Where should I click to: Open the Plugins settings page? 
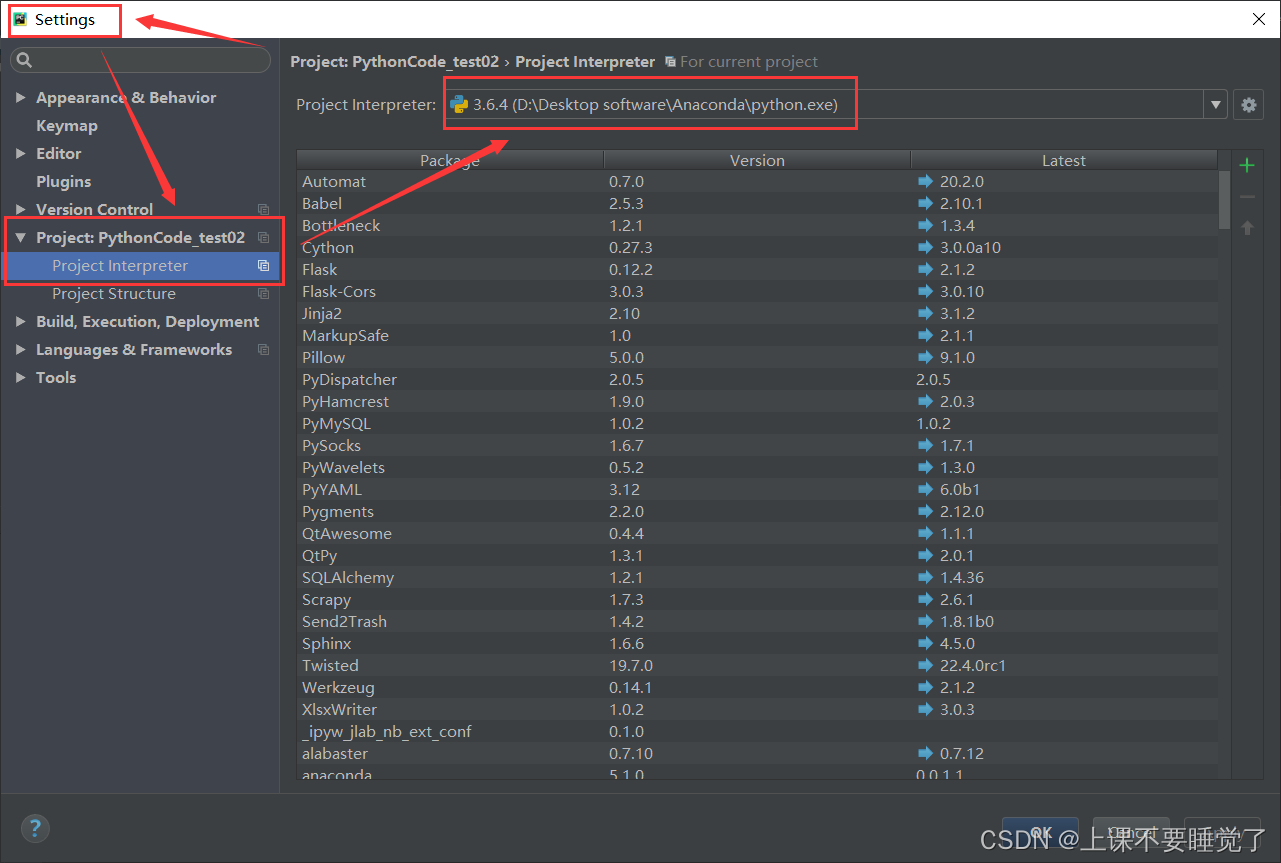(x=64, y=182)
